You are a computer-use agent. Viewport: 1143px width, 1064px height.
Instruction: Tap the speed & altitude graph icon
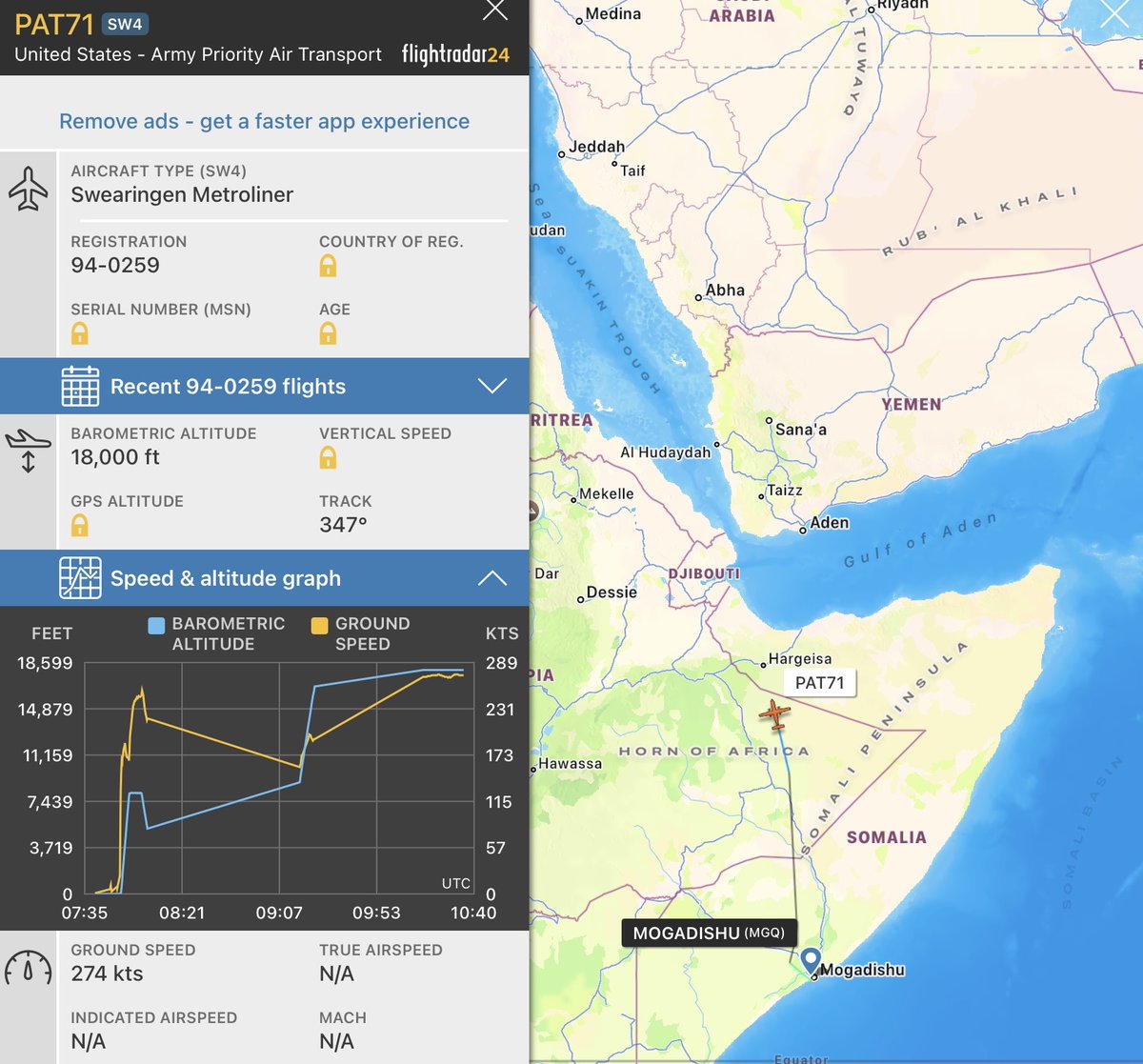tap(80, 577)
